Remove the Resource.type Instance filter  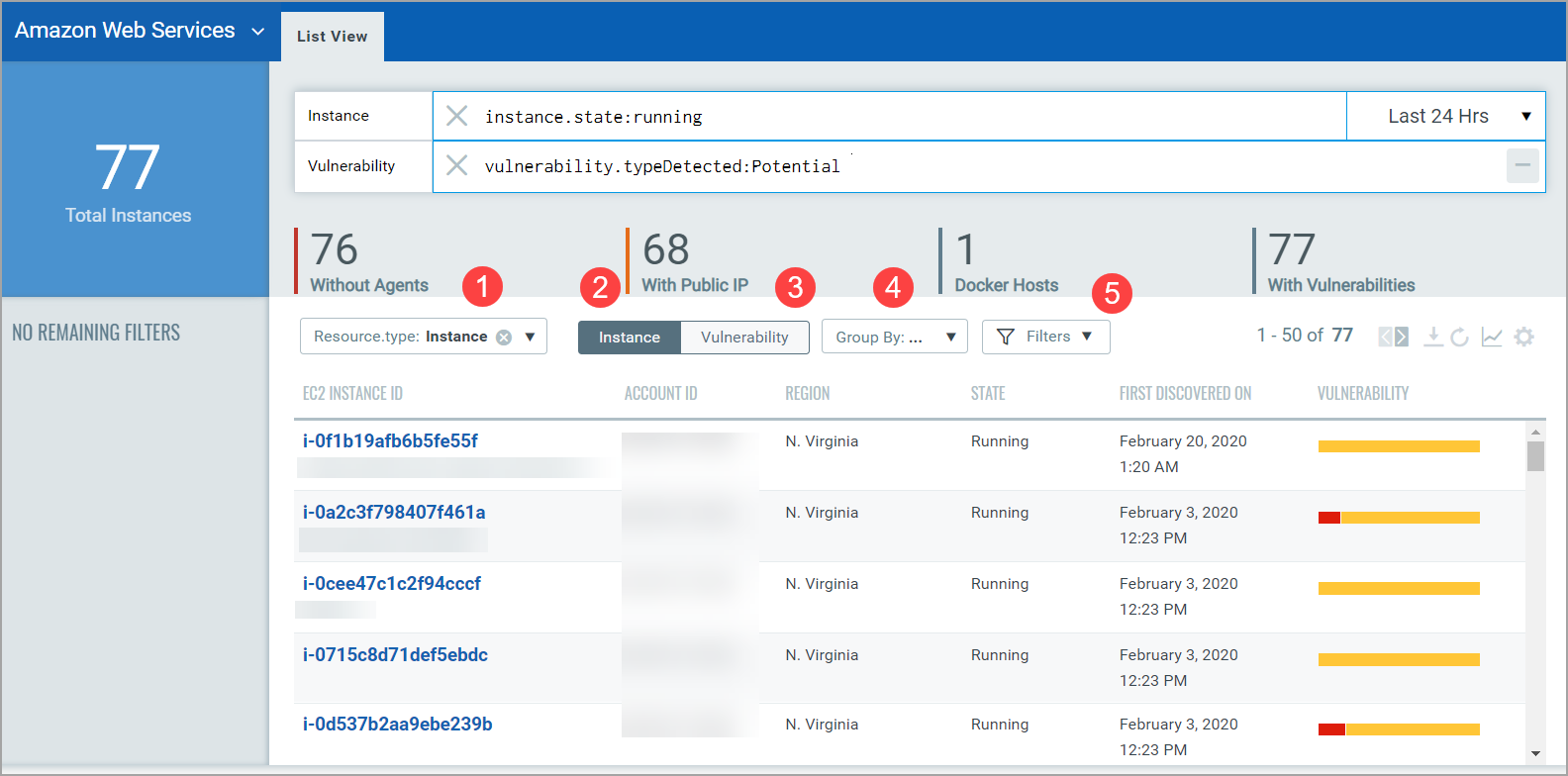coord(504,337)
